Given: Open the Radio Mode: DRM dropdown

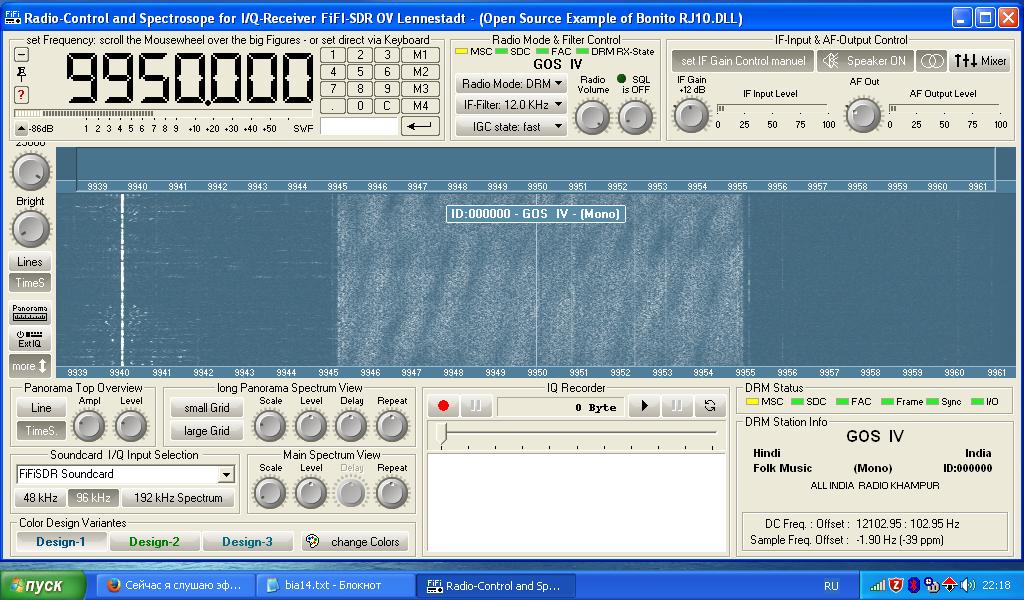Looking at the screenshot, I should tap(511, 84).
